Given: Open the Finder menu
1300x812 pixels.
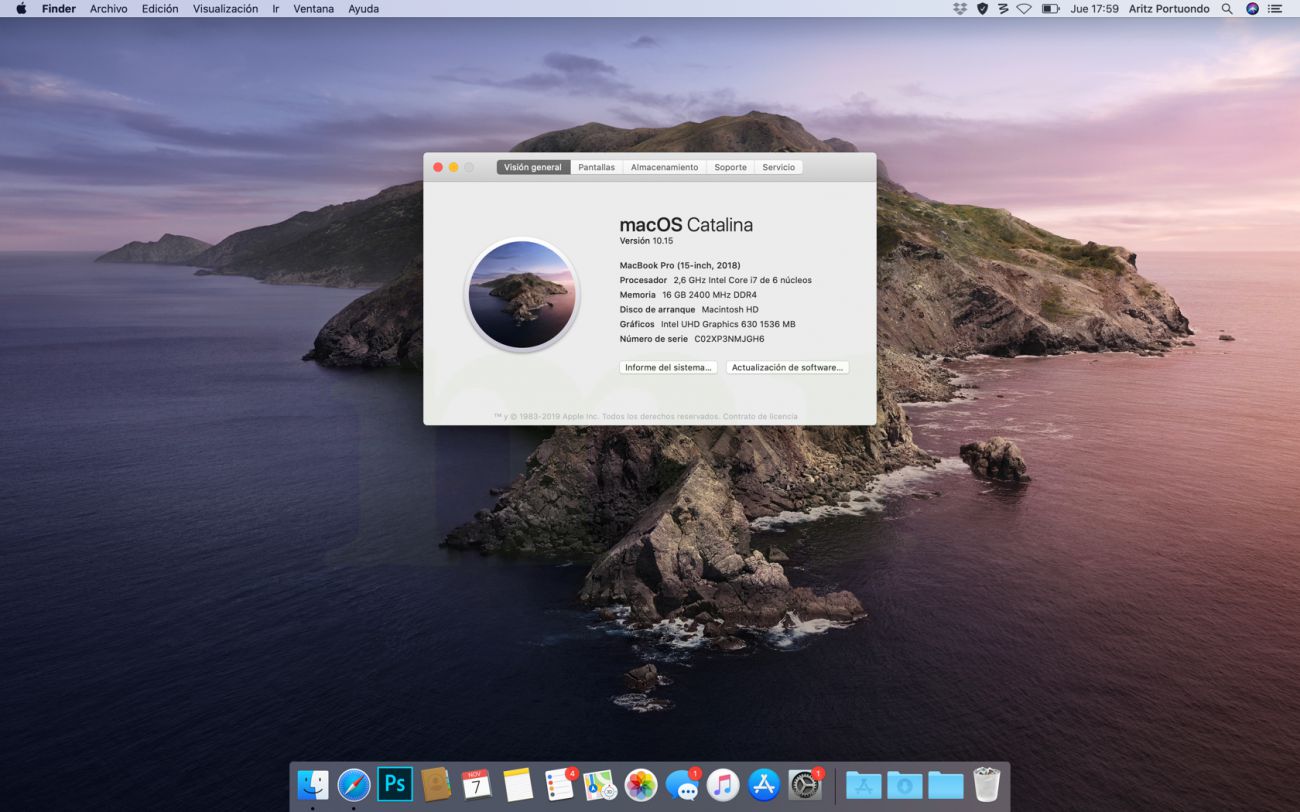Looking at the screenshot, I should coord(59,9).
